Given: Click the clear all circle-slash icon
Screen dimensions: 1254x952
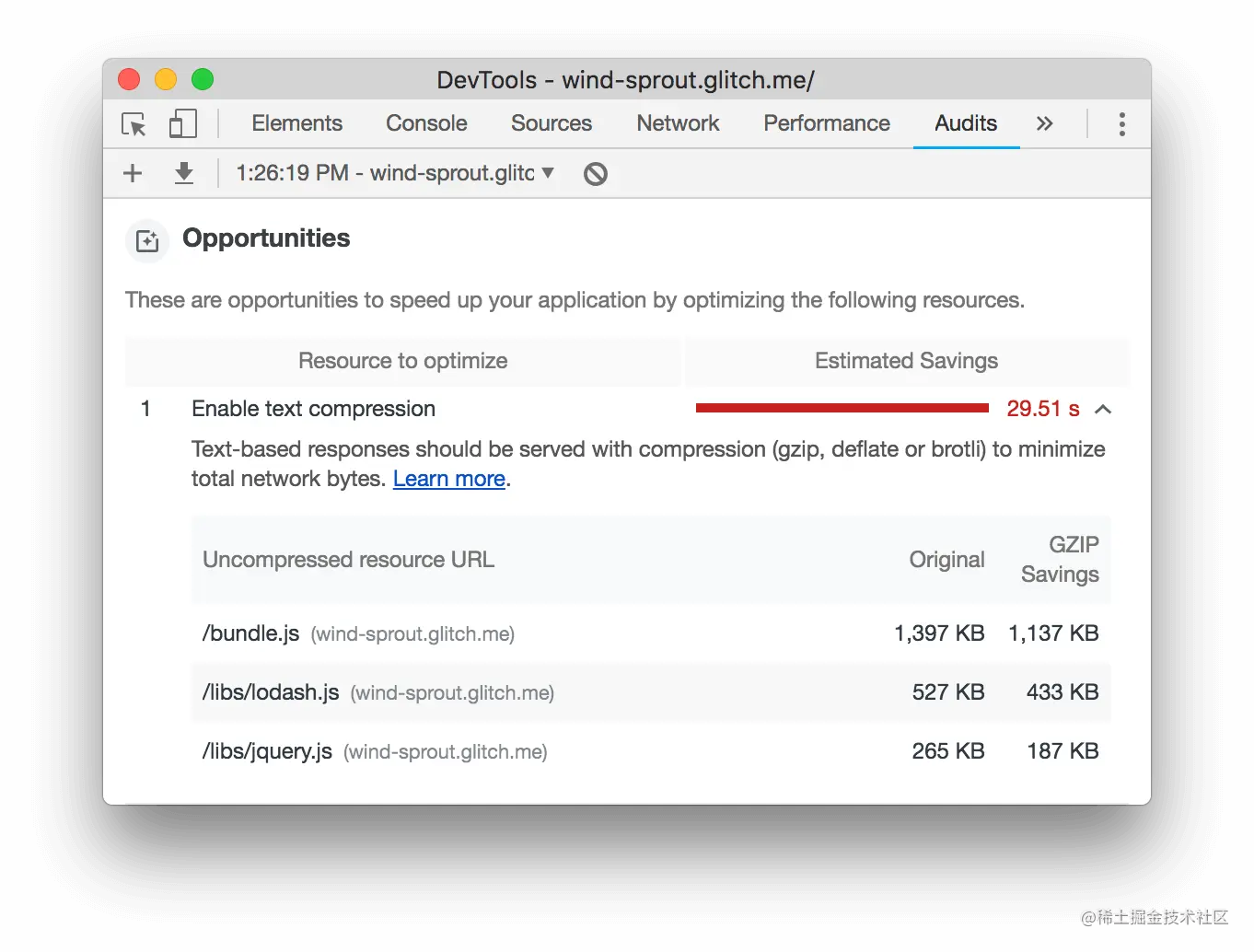Looking at the screenshot, I should (596, 173).
